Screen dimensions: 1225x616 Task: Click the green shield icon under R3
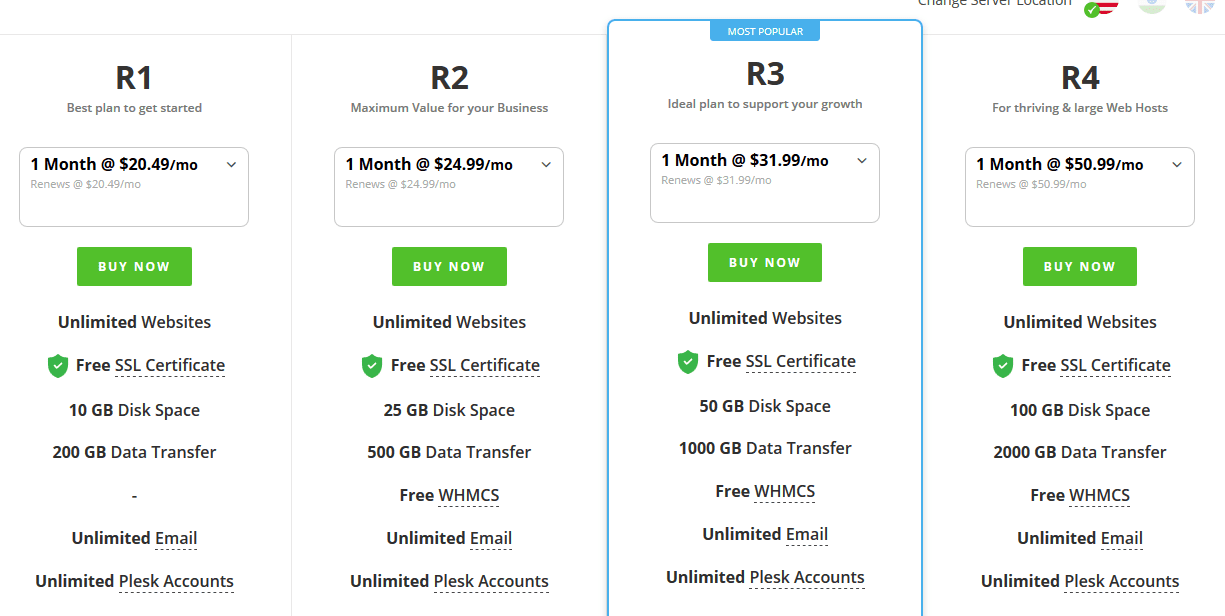[x=688, y=362]
